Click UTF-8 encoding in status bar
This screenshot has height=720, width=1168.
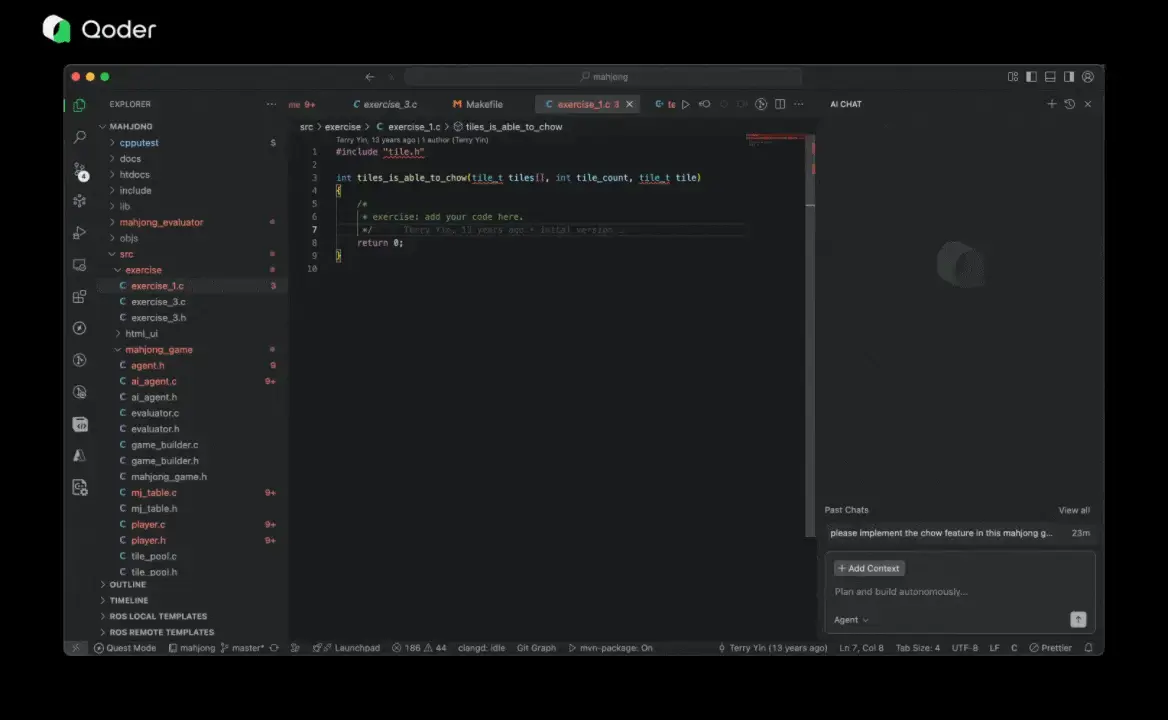965,648
